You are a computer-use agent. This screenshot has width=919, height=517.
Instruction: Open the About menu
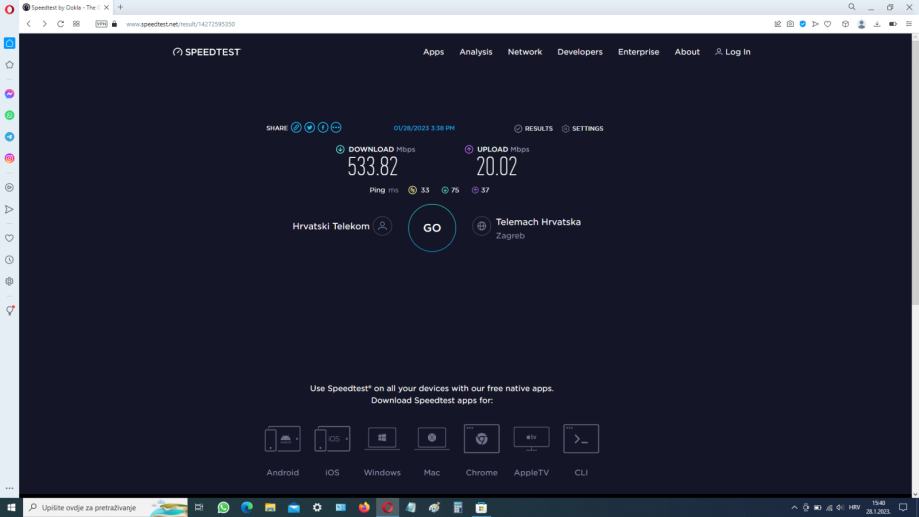687,52
